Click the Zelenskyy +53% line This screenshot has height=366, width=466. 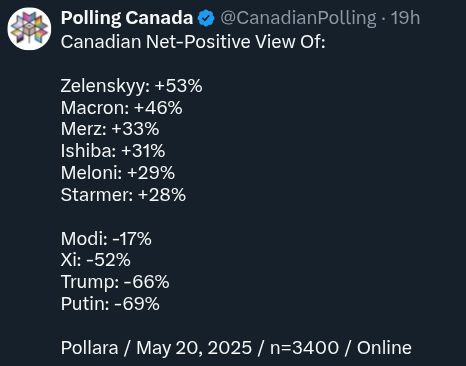(x=131, y=86)
